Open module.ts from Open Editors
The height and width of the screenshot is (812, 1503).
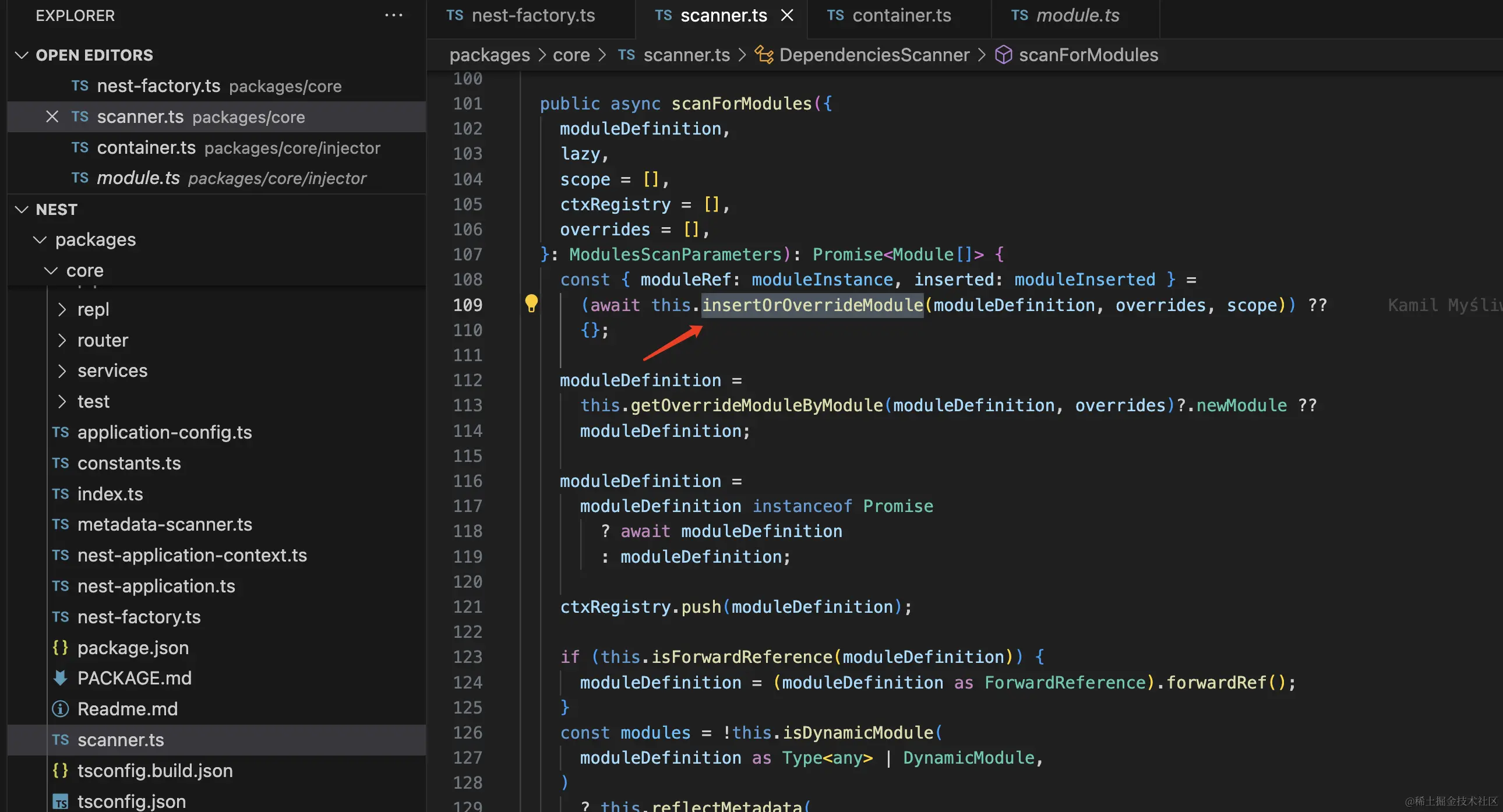[217, 178]
